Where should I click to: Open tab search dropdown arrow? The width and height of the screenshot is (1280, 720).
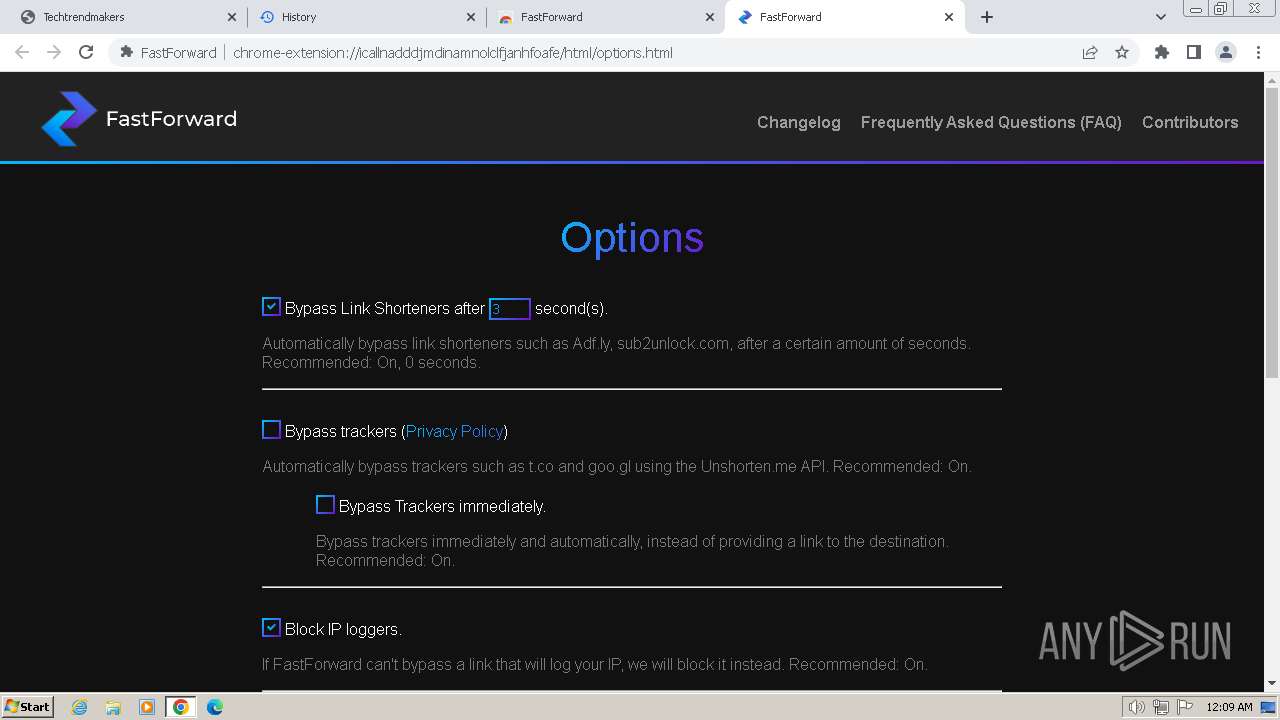point(1161,17)
